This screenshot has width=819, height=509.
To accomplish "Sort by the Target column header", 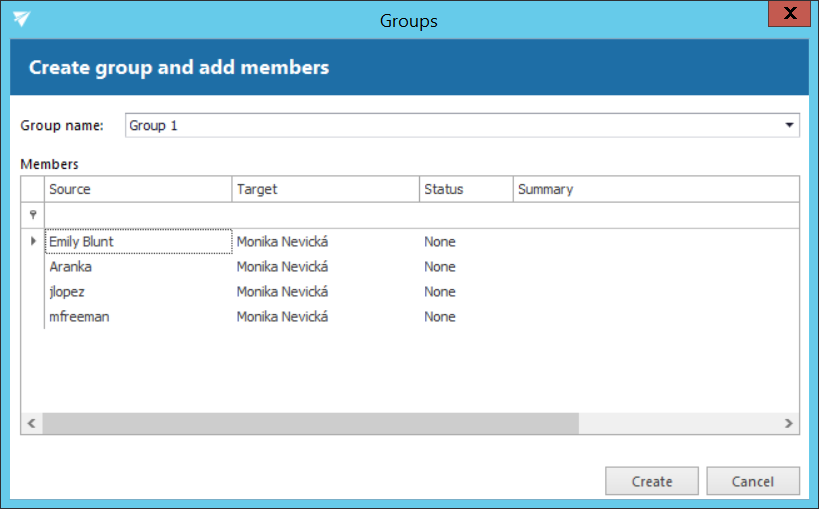I will 325,189.
